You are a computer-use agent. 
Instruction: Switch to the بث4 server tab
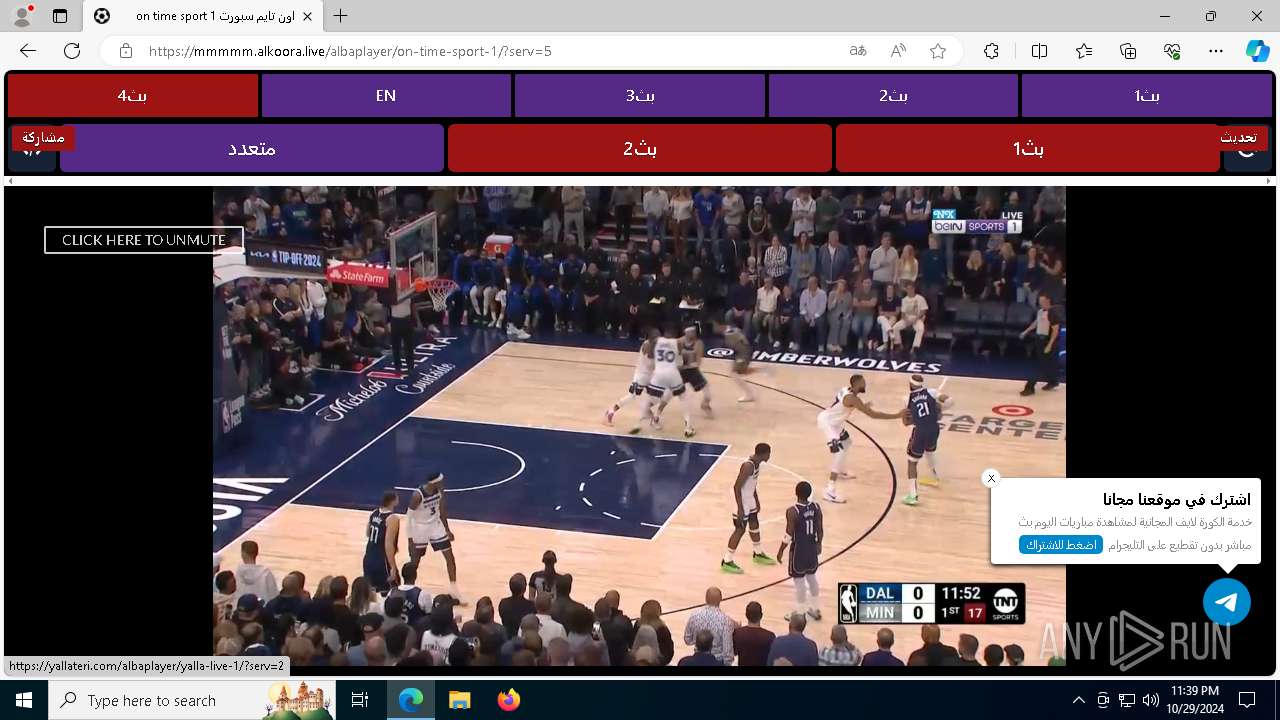tap(133, 96)
